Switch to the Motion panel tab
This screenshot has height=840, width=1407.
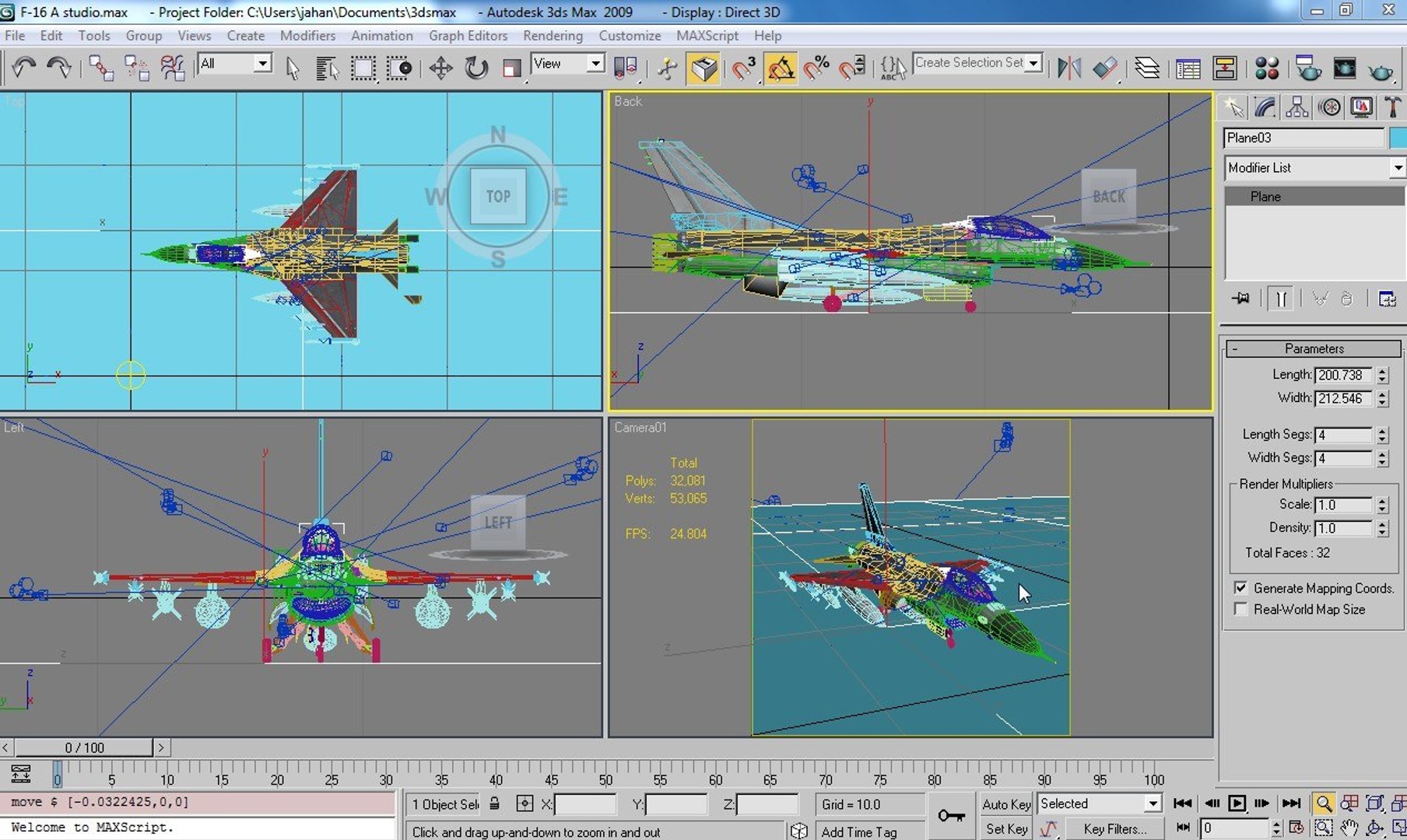[1329, 107]
